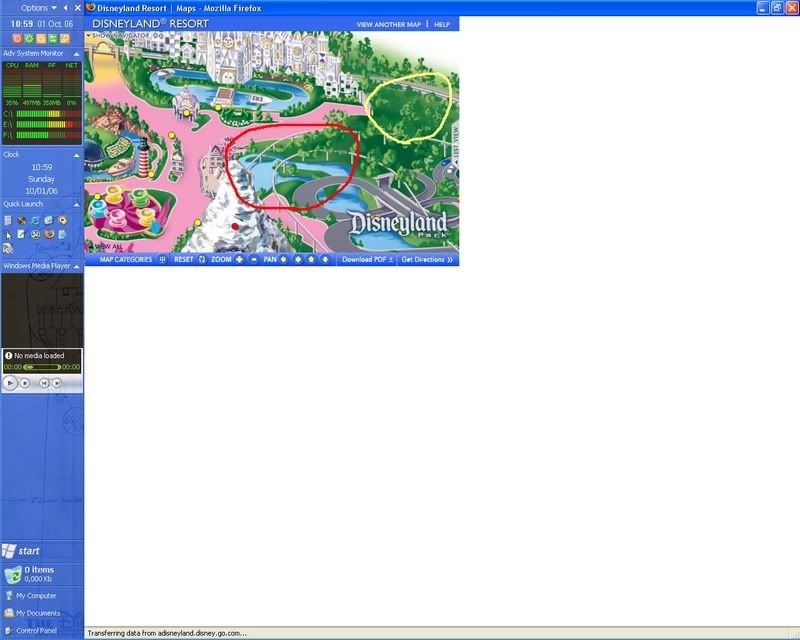Open Control Panel from sidebar
The image size is (800, 640).
pos(31,630)
